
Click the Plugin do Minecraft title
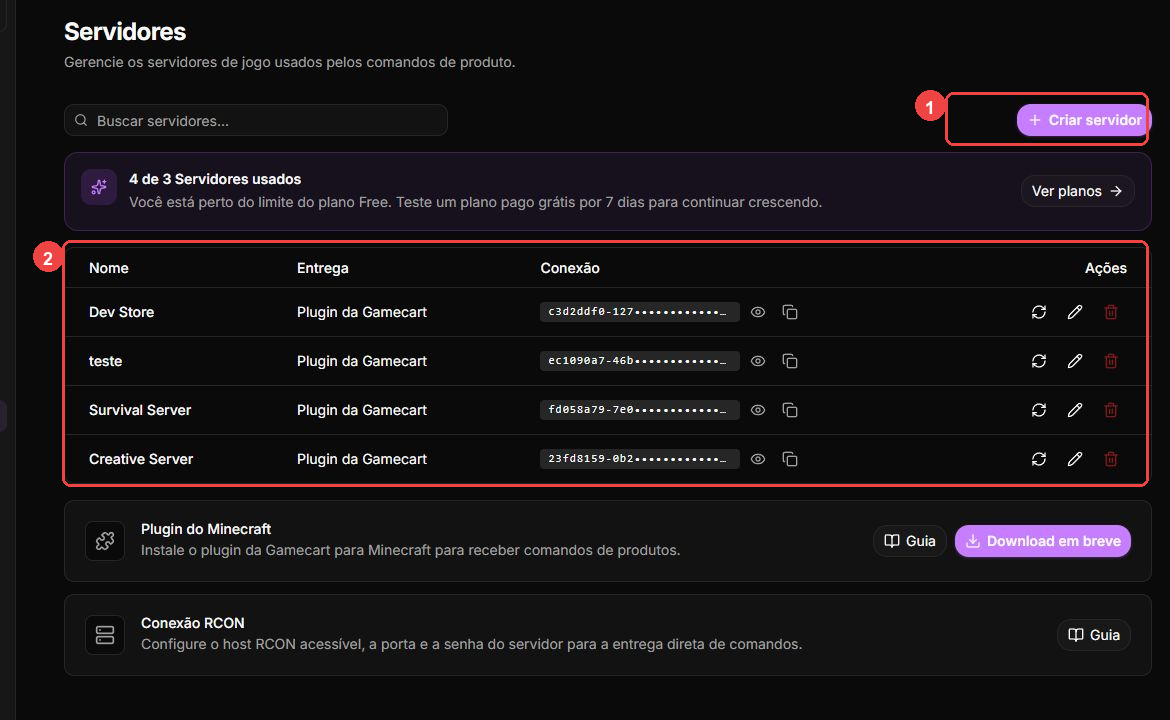206,529
